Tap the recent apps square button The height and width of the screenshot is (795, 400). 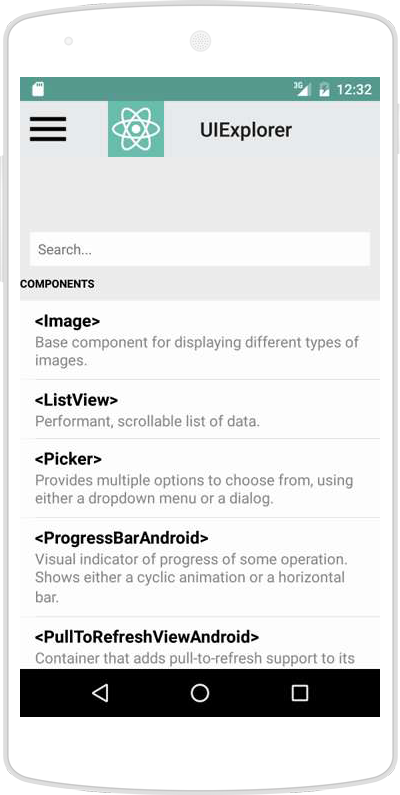point(300,693)
